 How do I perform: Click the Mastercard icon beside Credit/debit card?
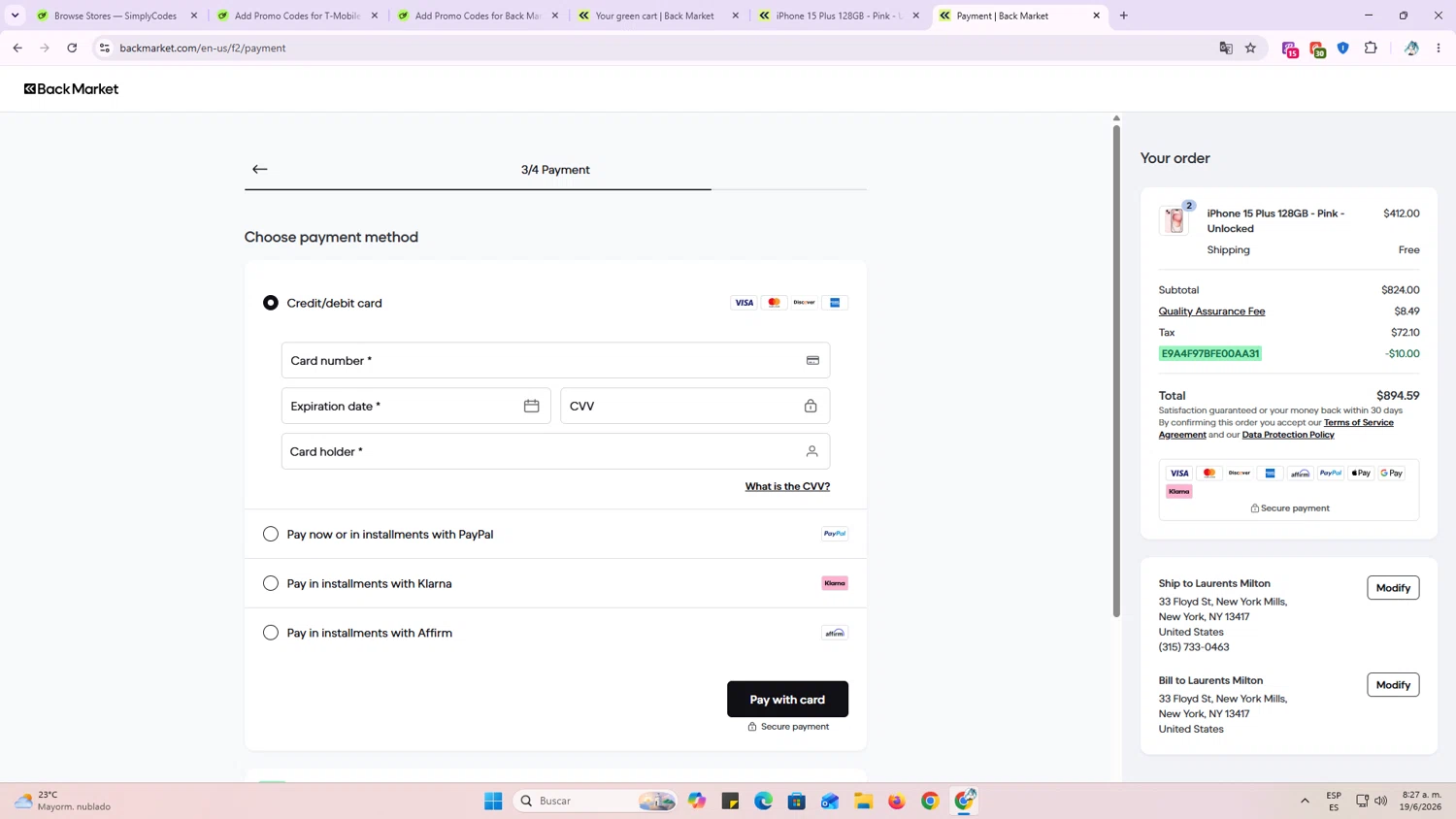774,303
